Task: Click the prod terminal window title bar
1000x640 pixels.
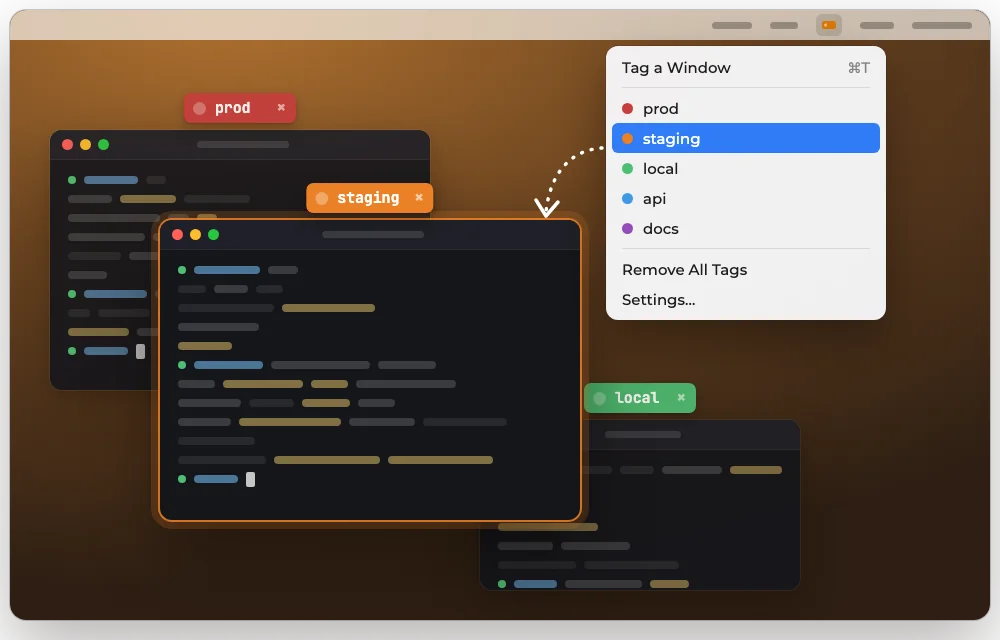Action: [240, 145]
